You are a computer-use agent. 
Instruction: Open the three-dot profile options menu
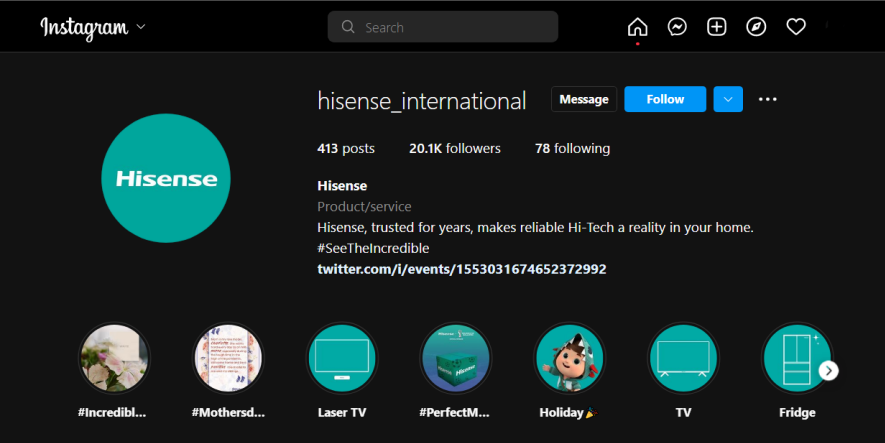click(768, 99)
